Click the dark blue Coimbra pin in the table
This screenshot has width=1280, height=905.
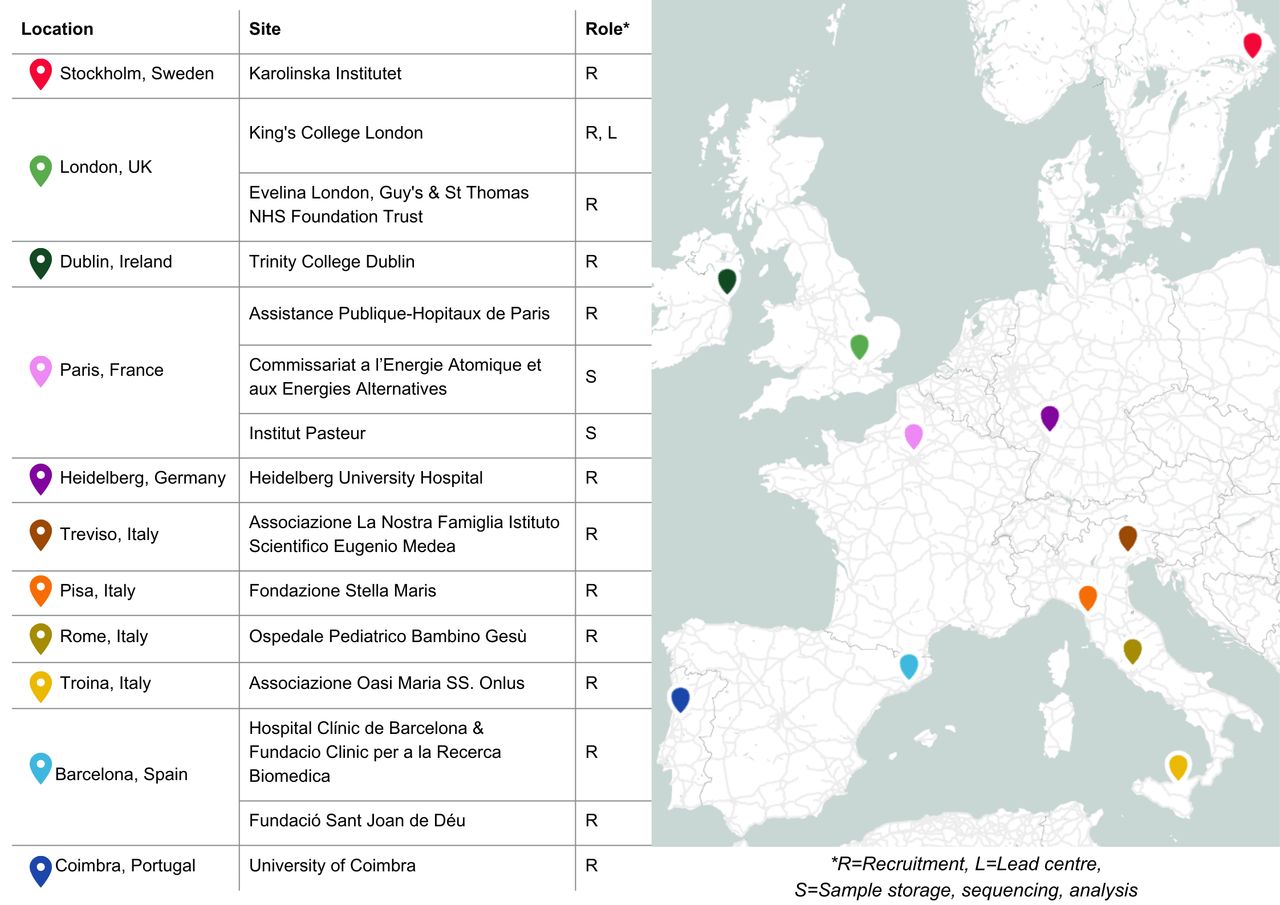click(x=41, y=869)
